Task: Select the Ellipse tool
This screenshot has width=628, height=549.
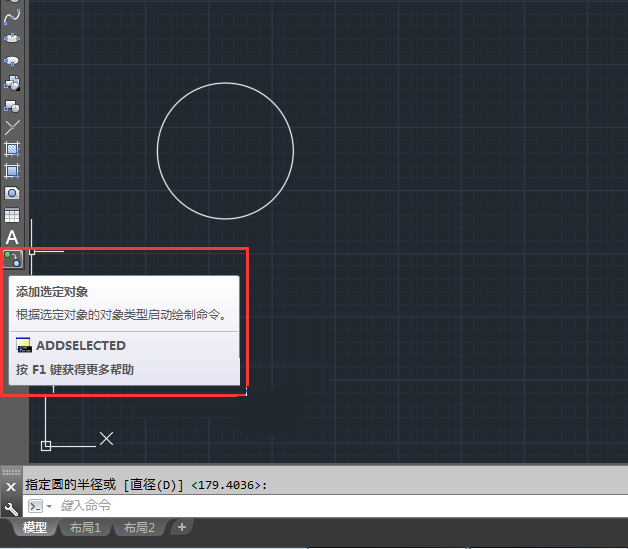Action: pos(12,38)
